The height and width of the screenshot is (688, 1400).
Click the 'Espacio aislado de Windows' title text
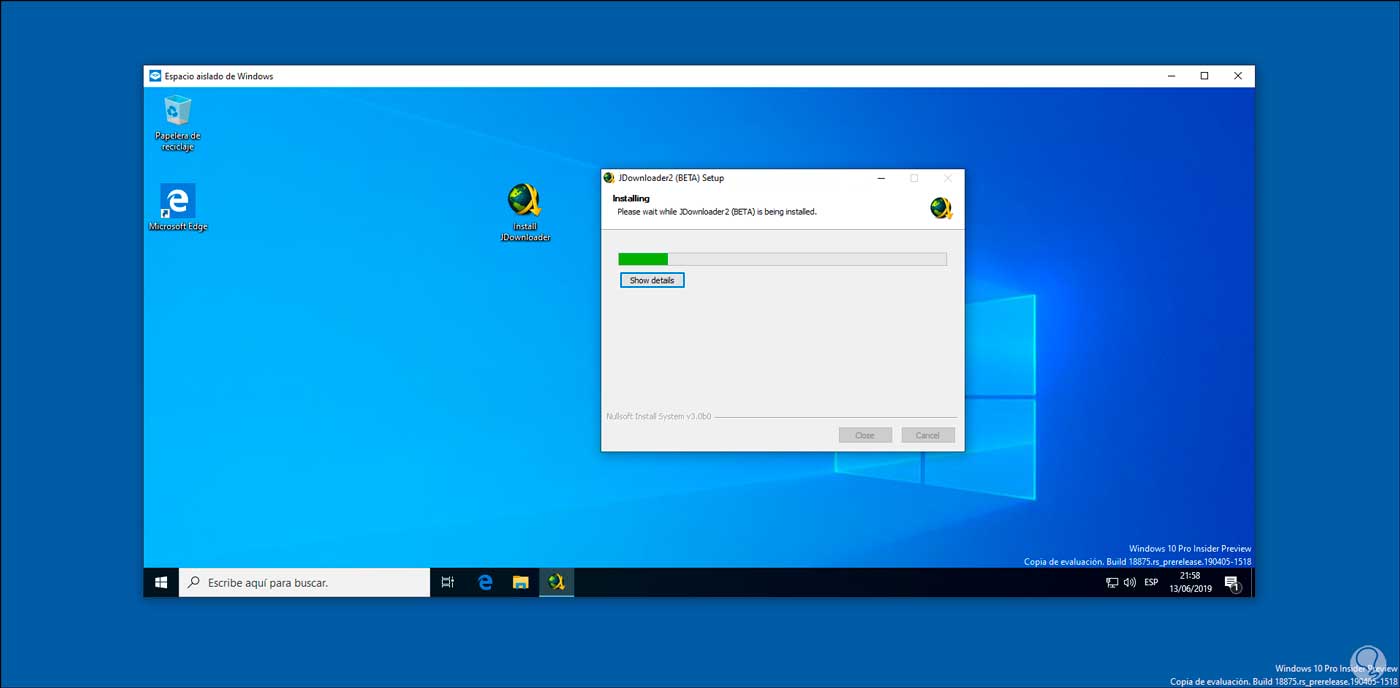(x=219, y=76)
